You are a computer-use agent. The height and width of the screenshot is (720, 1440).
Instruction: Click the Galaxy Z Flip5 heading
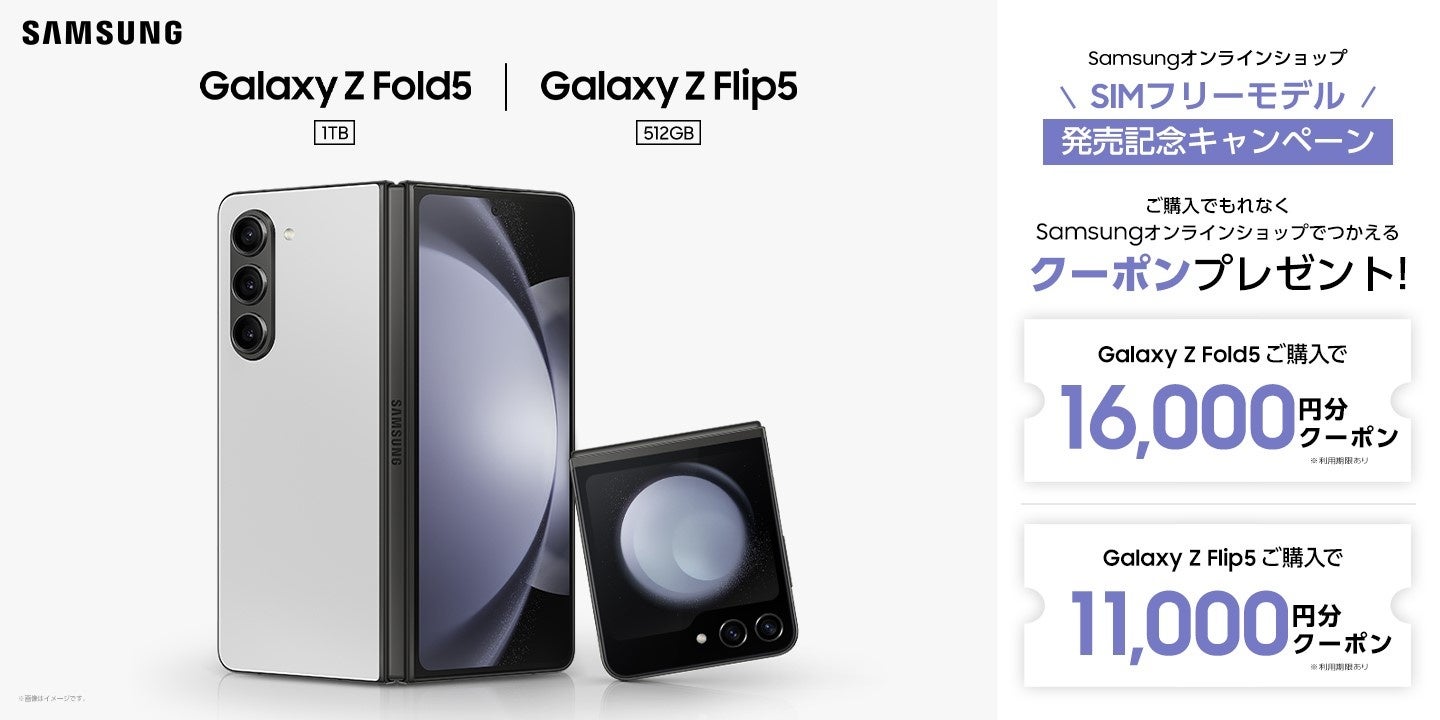[668, 87]
